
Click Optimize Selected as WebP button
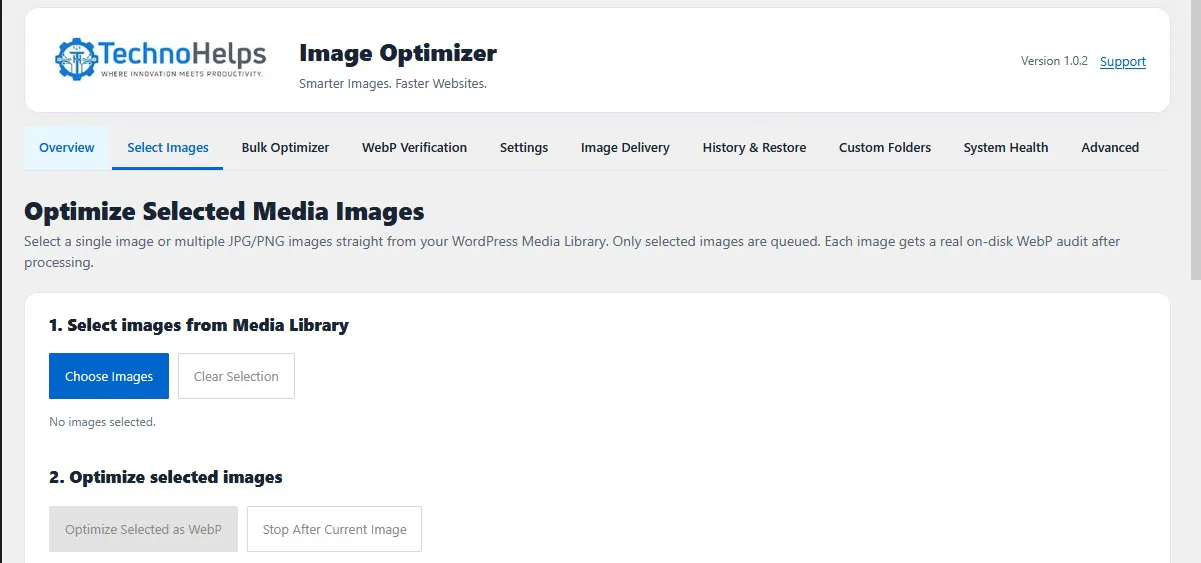pos(143,529)
